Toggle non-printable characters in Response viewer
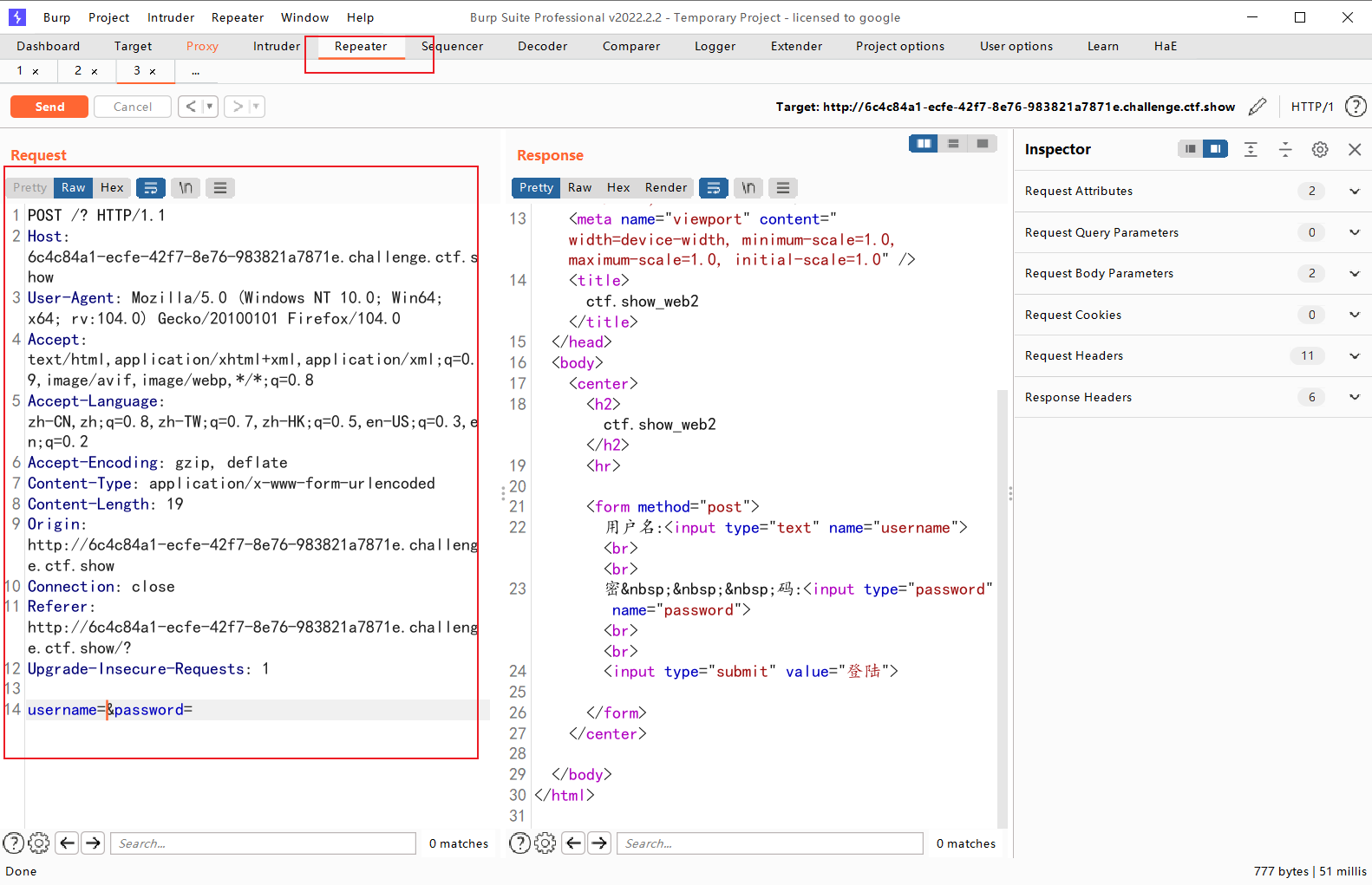The width and height of the screenshot is (1372, 885). tap(748, 187)
